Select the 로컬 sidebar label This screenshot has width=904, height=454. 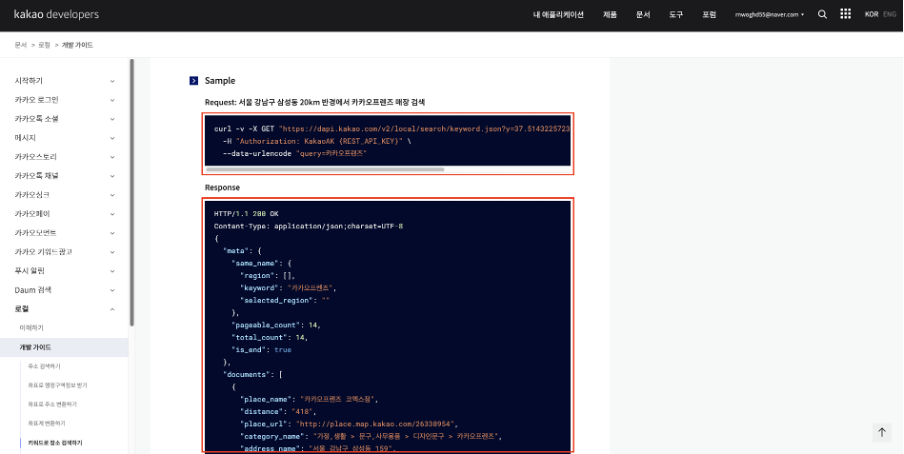(x=22, y=309)
